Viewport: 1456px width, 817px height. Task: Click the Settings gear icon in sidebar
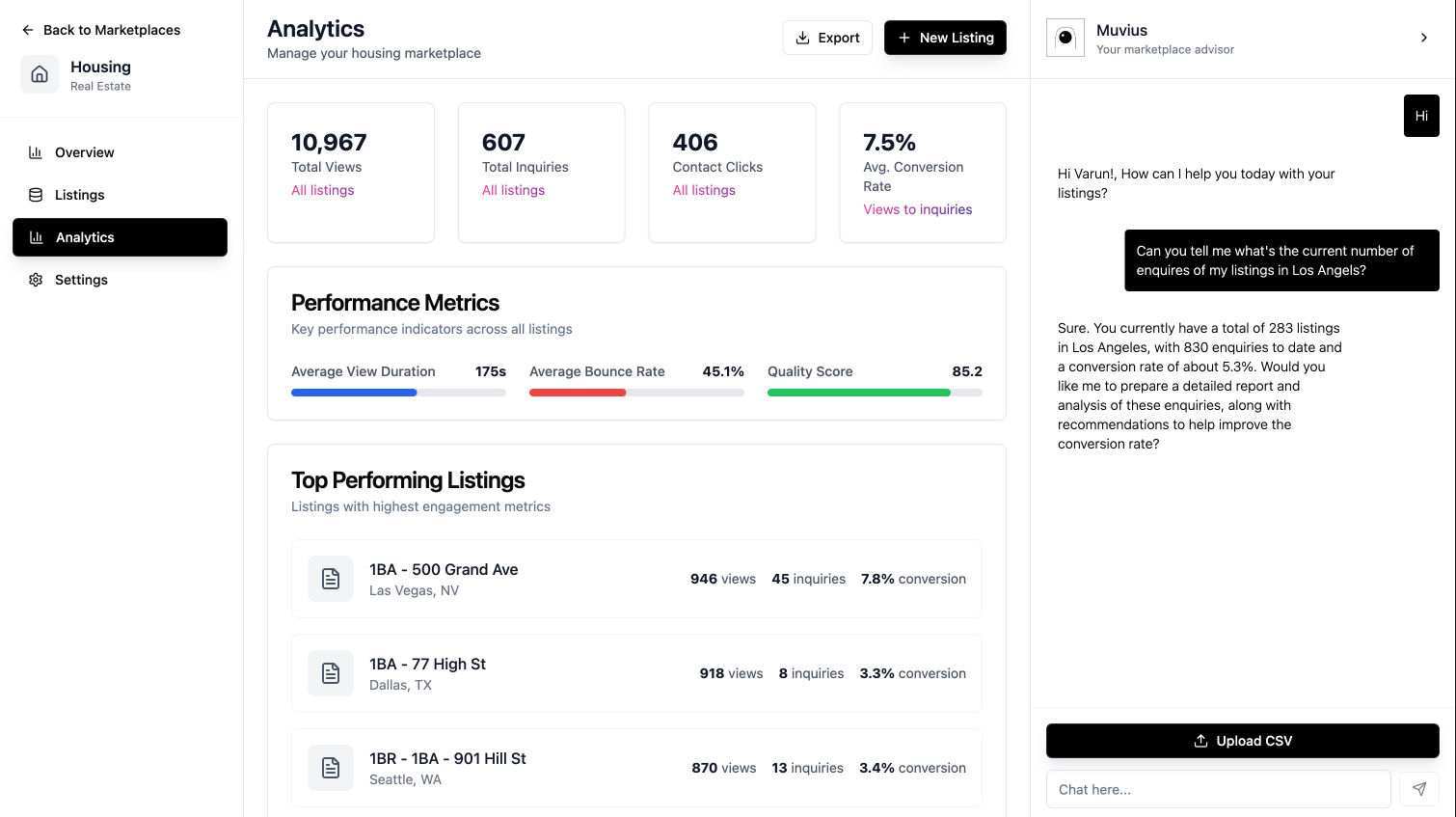point(36,280)
